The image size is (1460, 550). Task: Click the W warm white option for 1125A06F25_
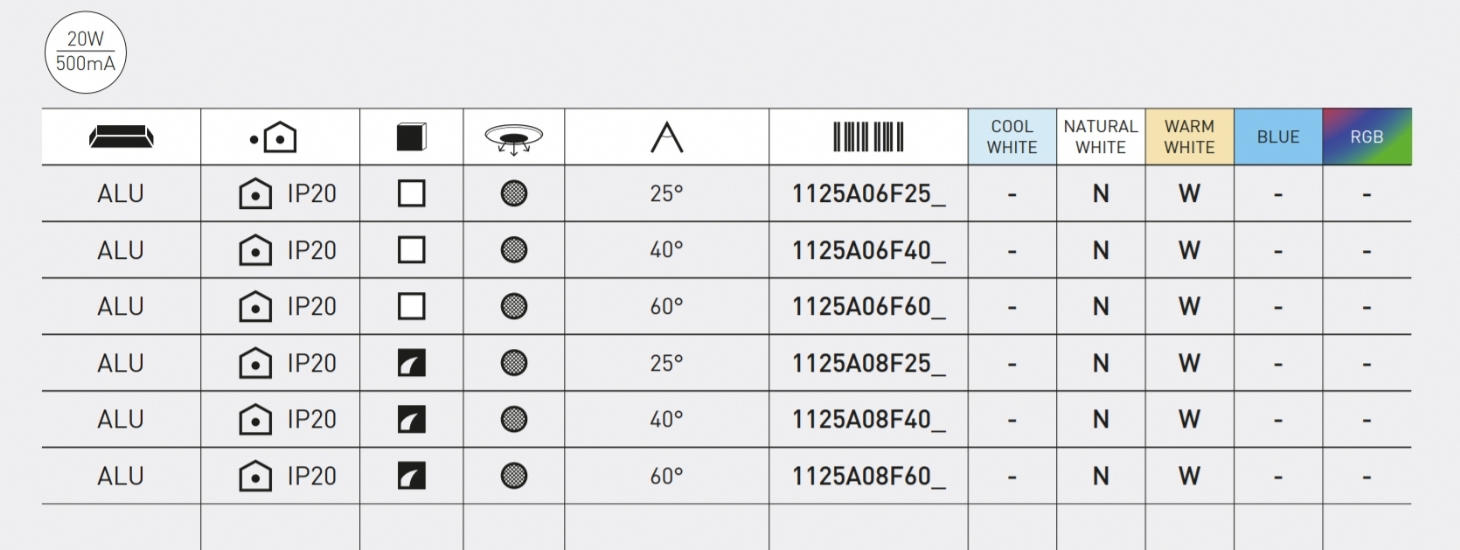click(1189, 194)
